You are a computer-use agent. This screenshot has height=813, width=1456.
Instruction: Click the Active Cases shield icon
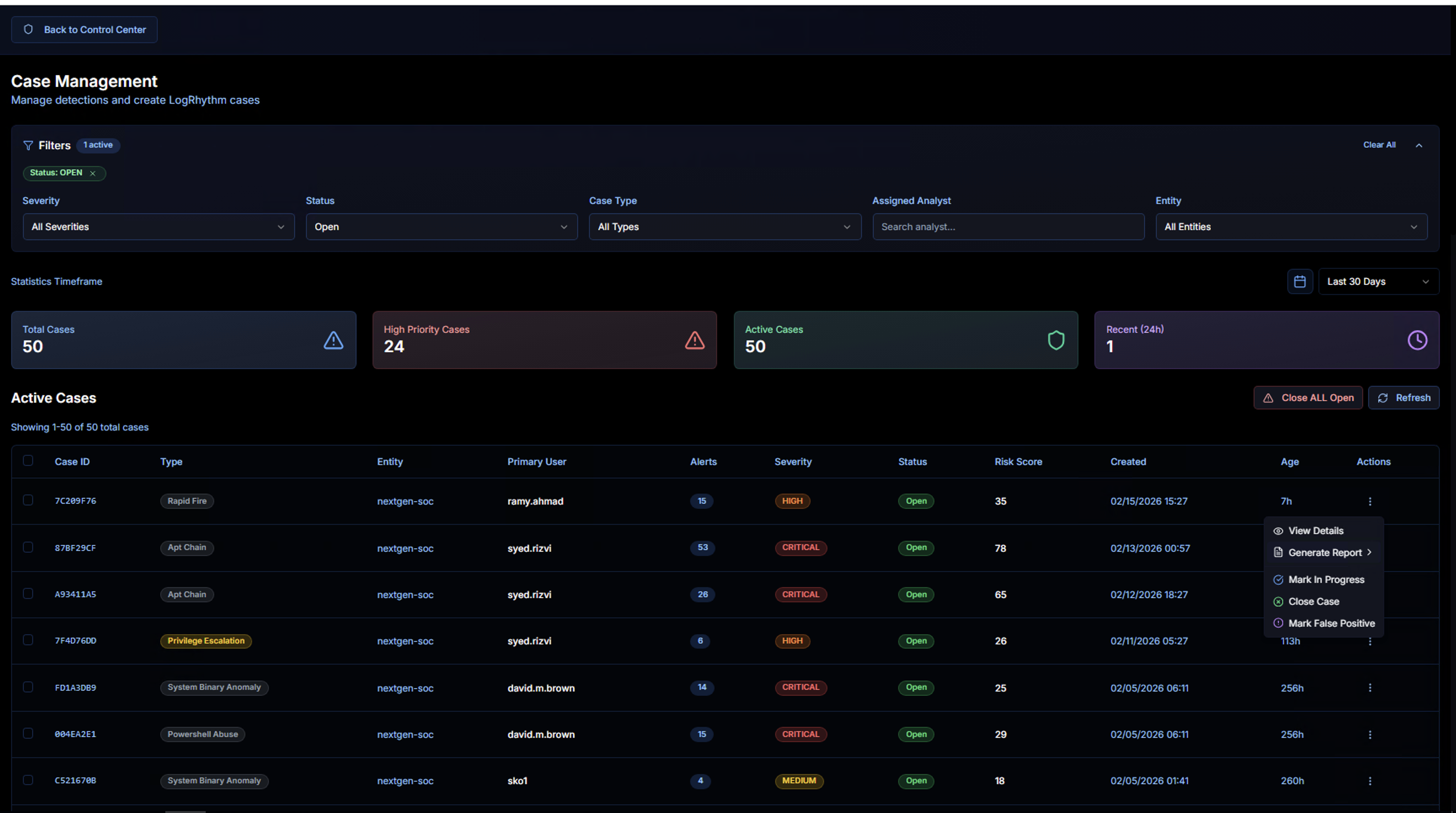tap(1056, 340)
